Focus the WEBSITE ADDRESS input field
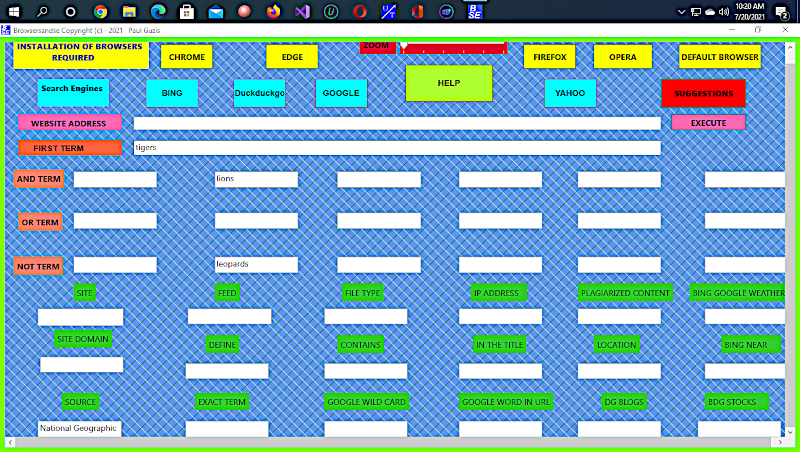This screenshot has height=452, width=800. (397, 123)
